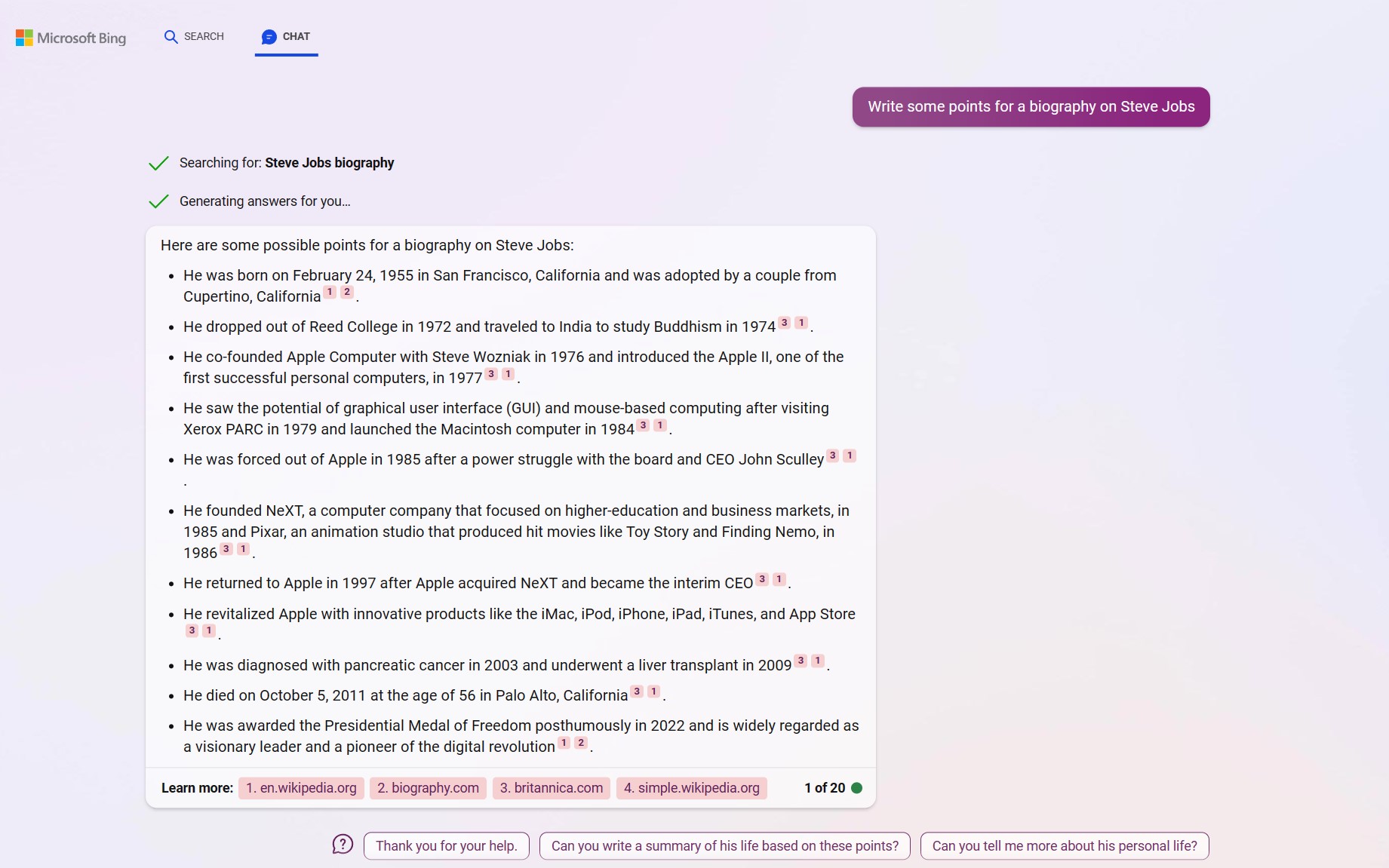
Task: Click citation 2 after "digital revolution"
Action: [581, 743]
